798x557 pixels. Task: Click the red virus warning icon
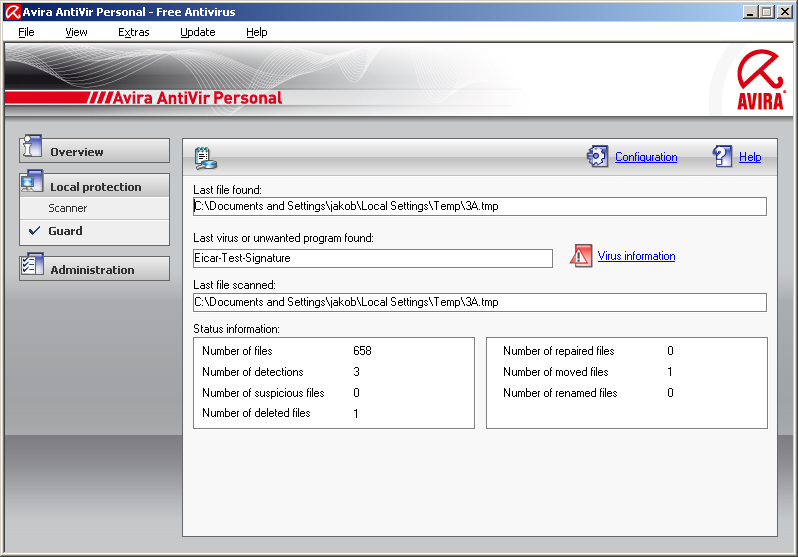pyautogui.click(x=581, y=256)
